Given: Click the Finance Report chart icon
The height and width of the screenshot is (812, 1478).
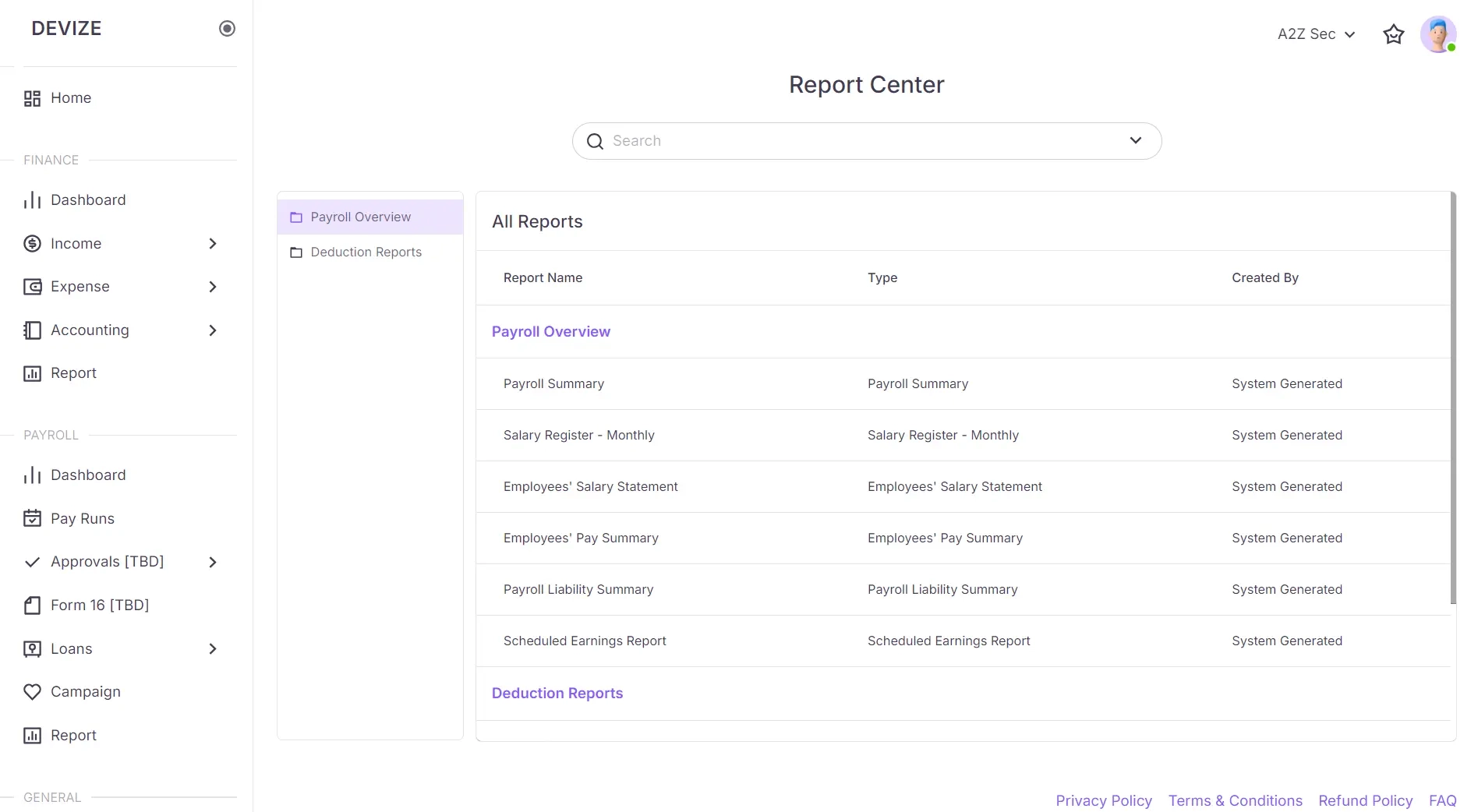Looking at the screenshot, I should [x=32, y=373].
